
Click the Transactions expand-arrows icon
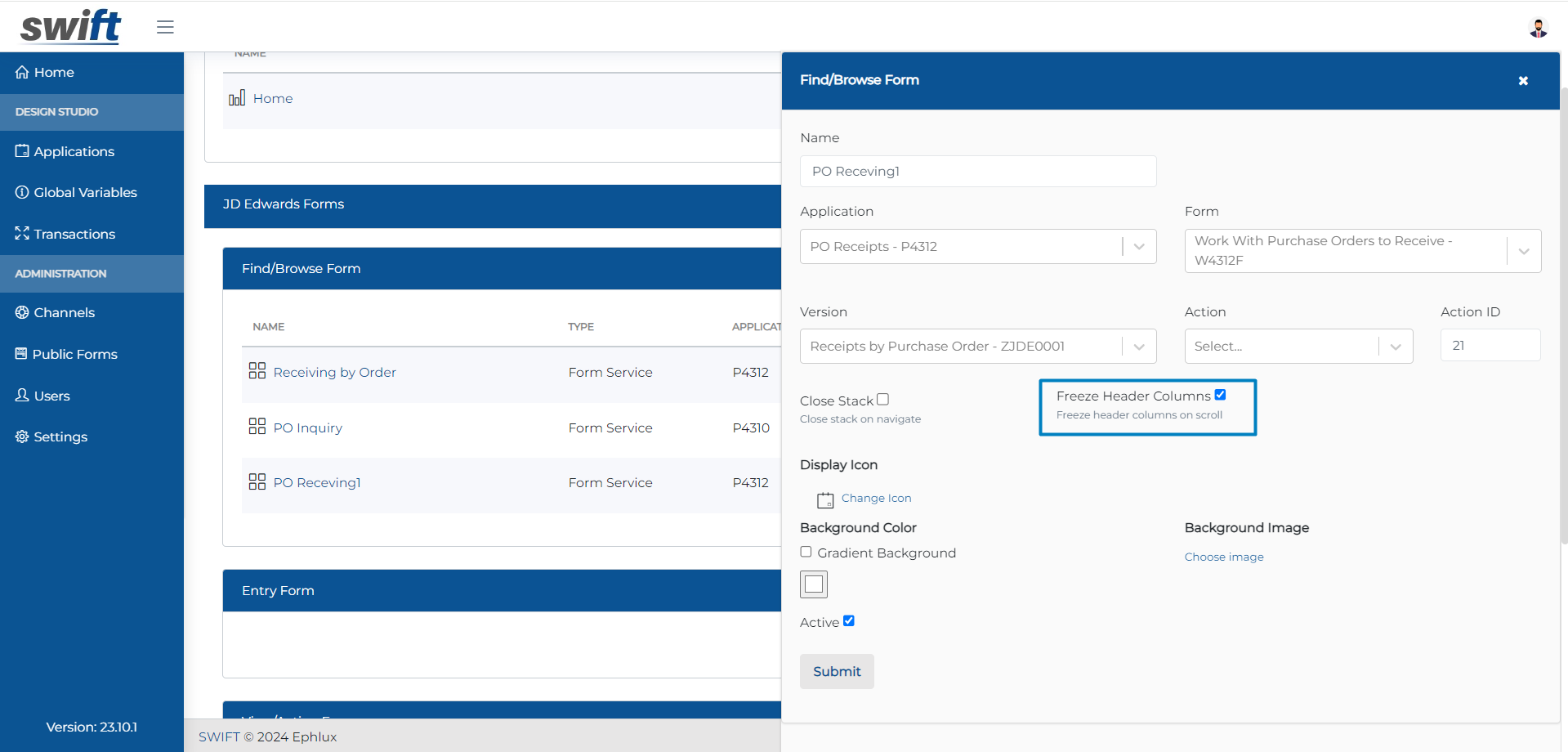tap(22, 234)
